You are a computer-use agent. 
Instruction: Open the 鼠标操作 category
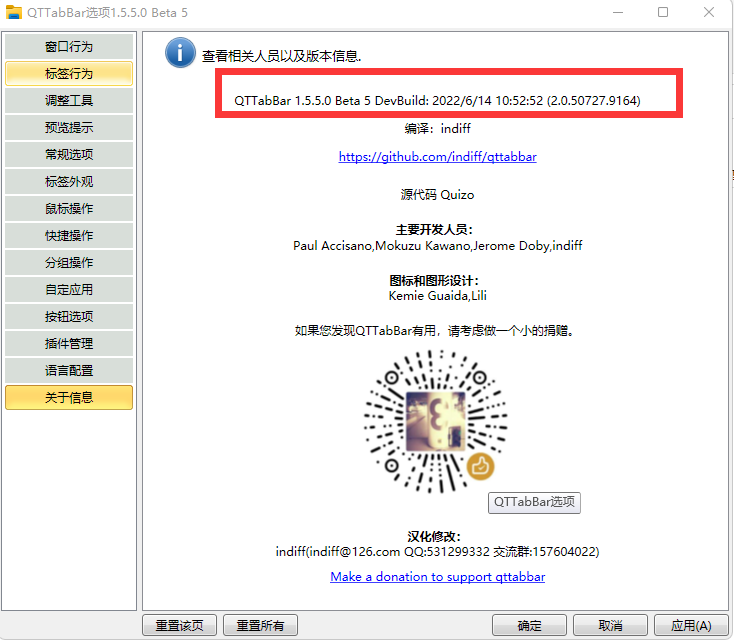pyautogui.click(x=69, y=208)
